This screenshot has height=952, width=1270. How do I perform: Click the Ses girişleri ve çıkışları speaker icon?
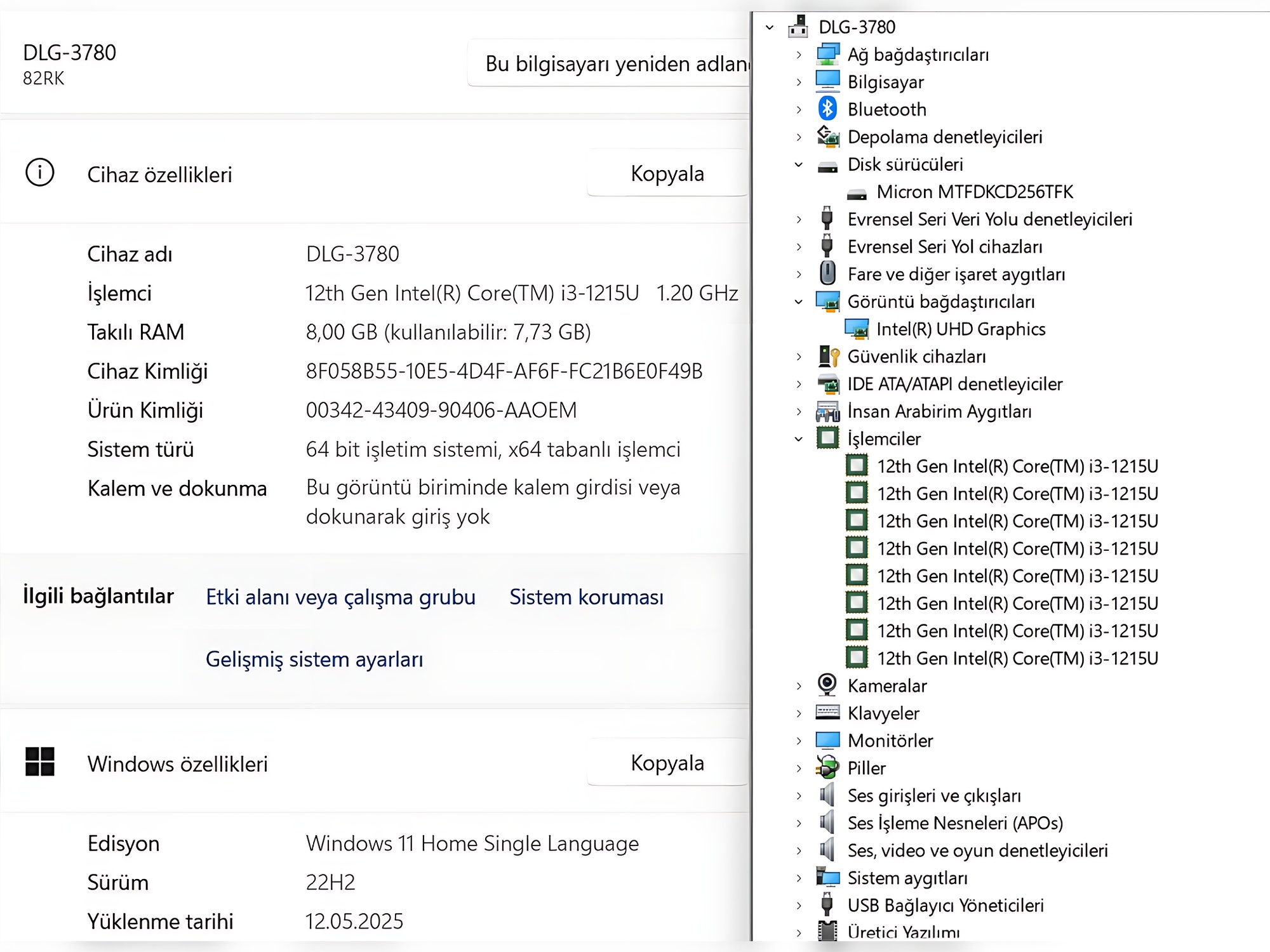pos(827,795)
